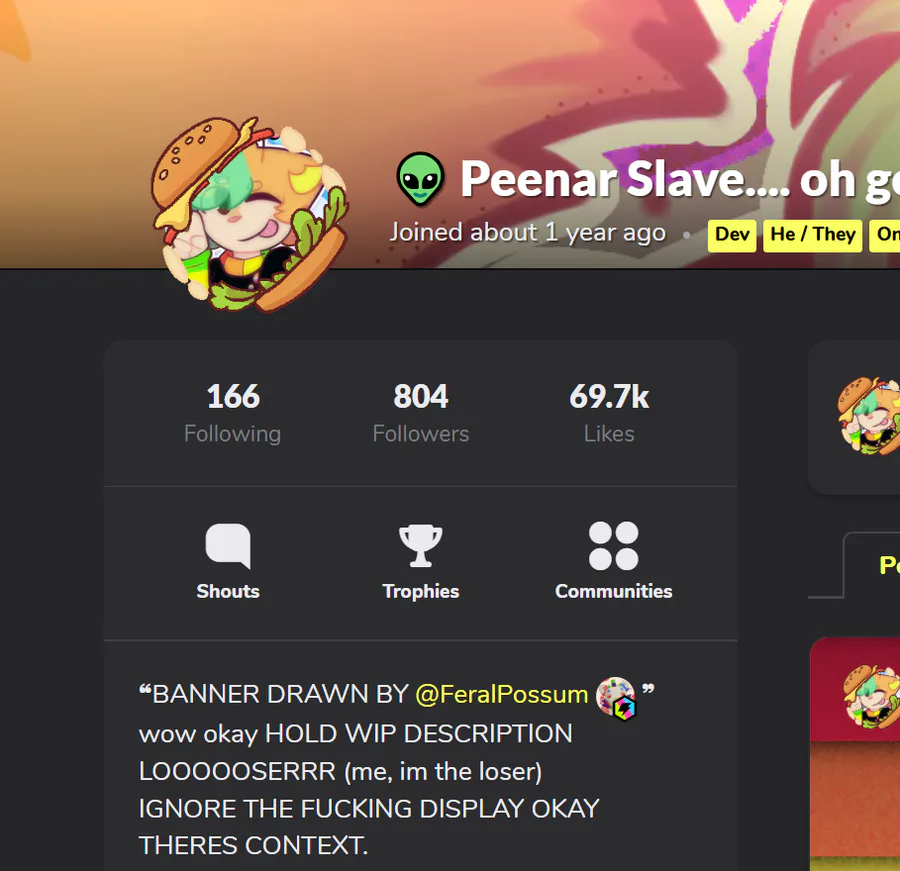Select the yellow Posts tab

tap(889, 565)
